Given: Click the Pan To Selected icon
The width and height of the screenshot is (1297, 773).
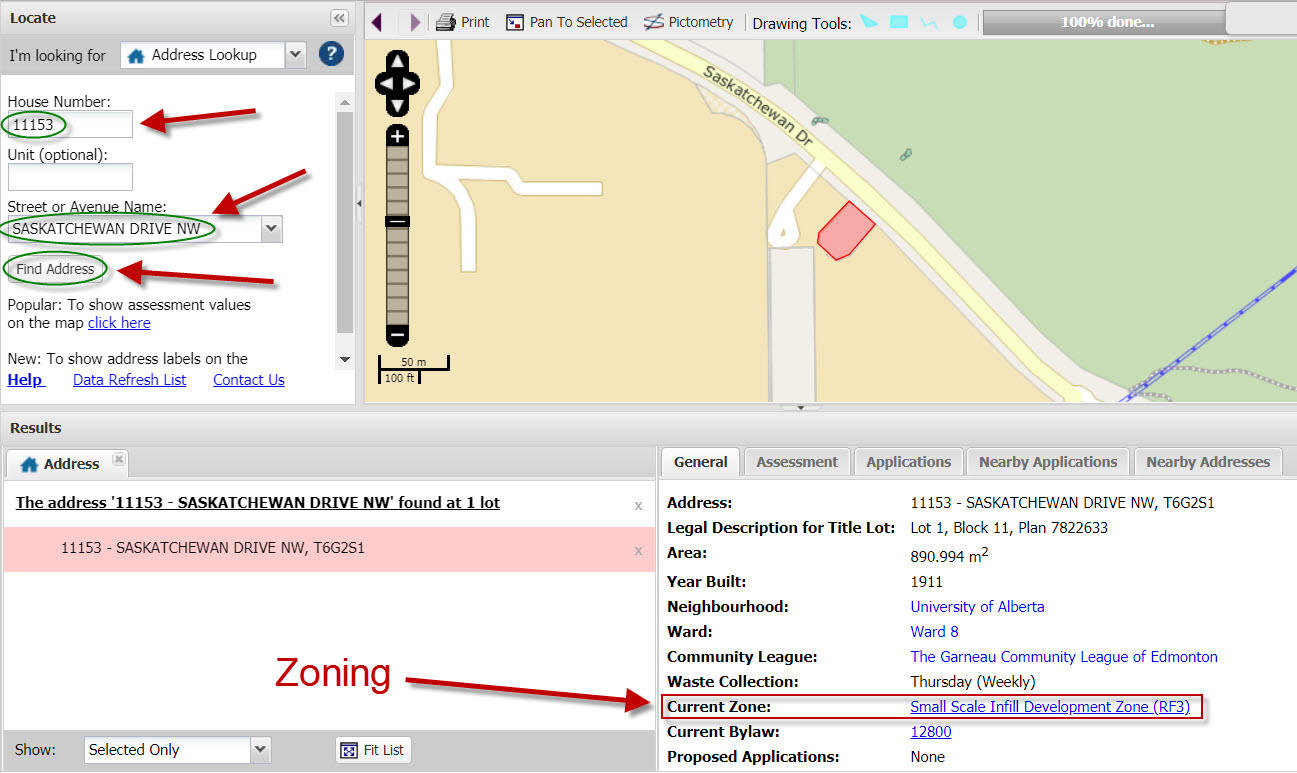Looking at the screenshot, I should pos(515,22).
